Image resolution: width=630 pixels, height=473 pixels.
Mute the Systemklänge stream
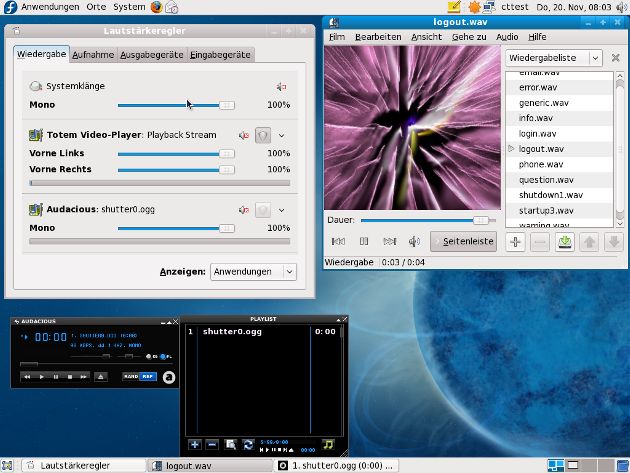(x=281, y=88)
